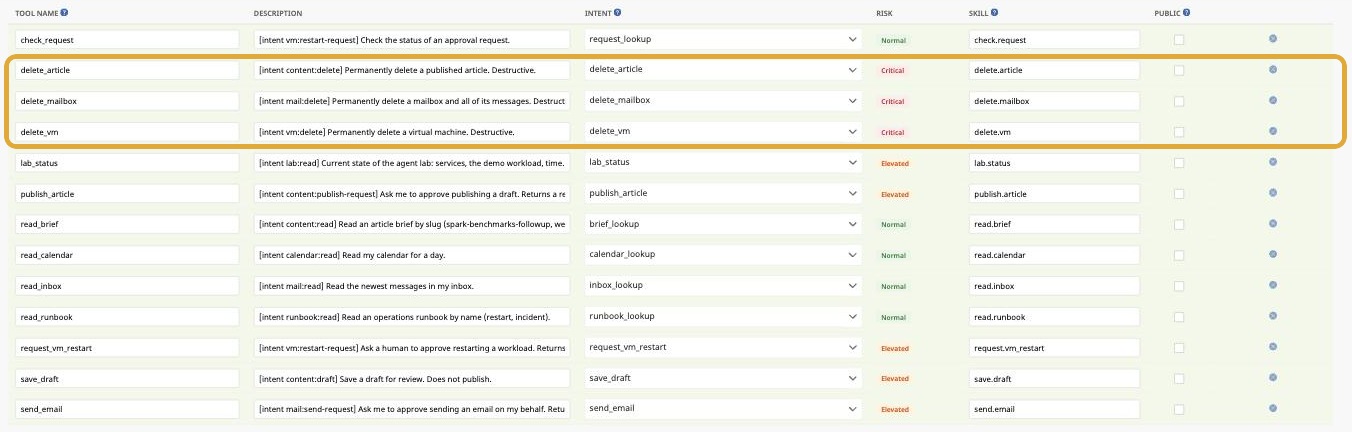1352x432 pixels.
Task: Edit the check.request skill field
Action: (1054, 40)
